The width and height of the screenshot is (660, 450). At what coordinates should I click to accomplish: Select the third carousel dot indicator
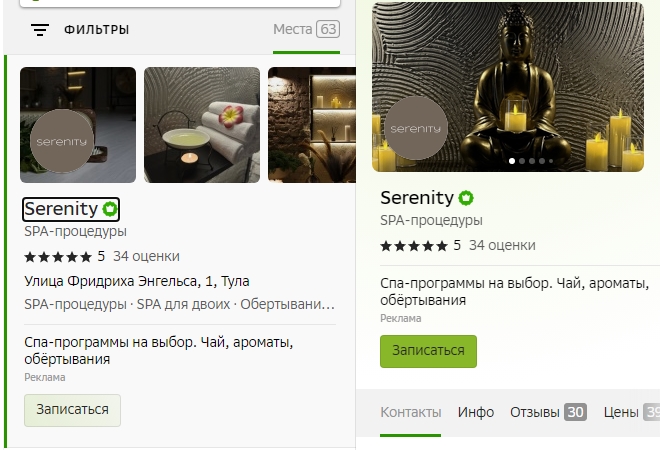[x=532, y=161]
